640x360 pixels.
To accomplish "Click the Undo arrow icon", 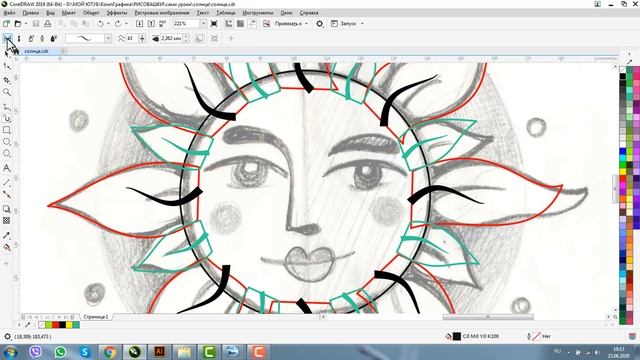I will [100, 24].
